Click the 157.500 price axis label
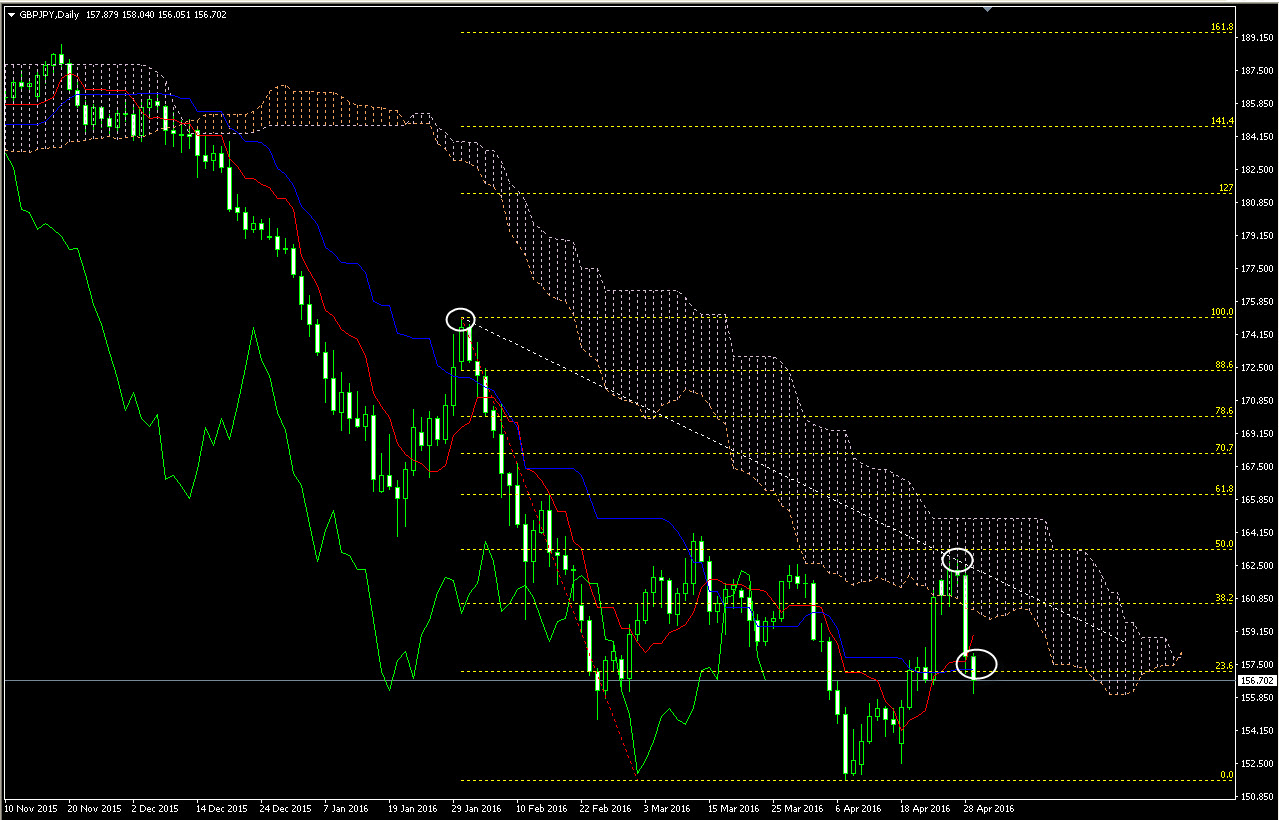Screen dimensions: 1279x820 [x=1257, y=665]
